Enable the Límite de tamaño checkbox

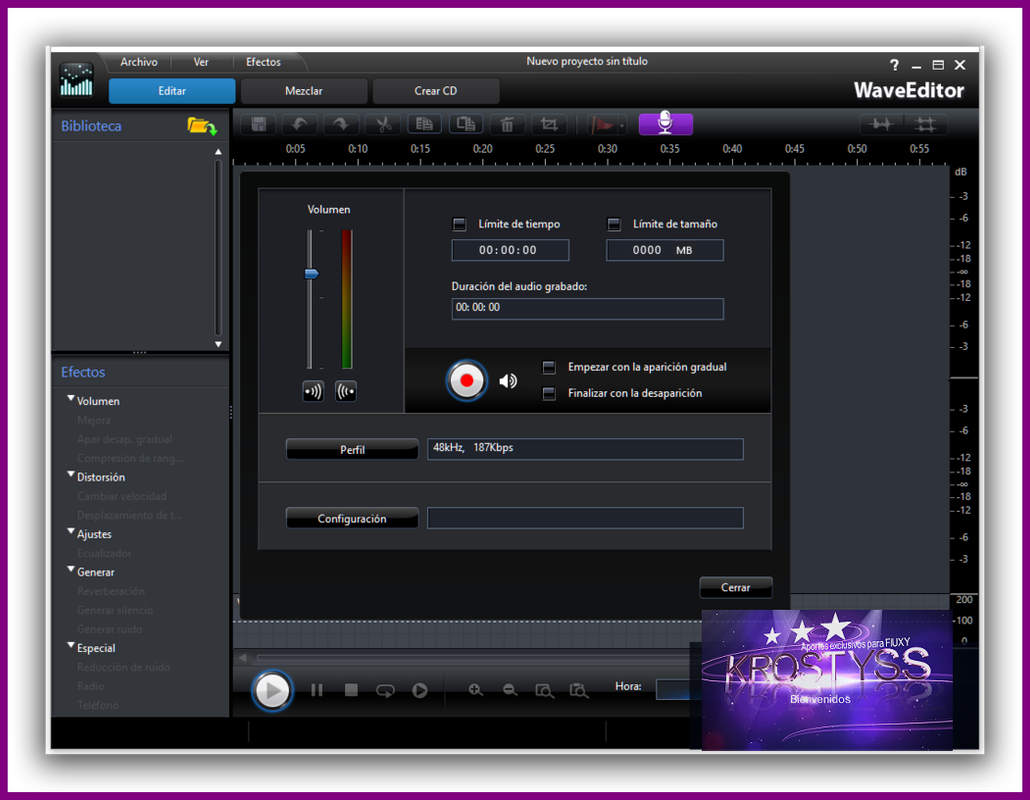pos(614,224)
